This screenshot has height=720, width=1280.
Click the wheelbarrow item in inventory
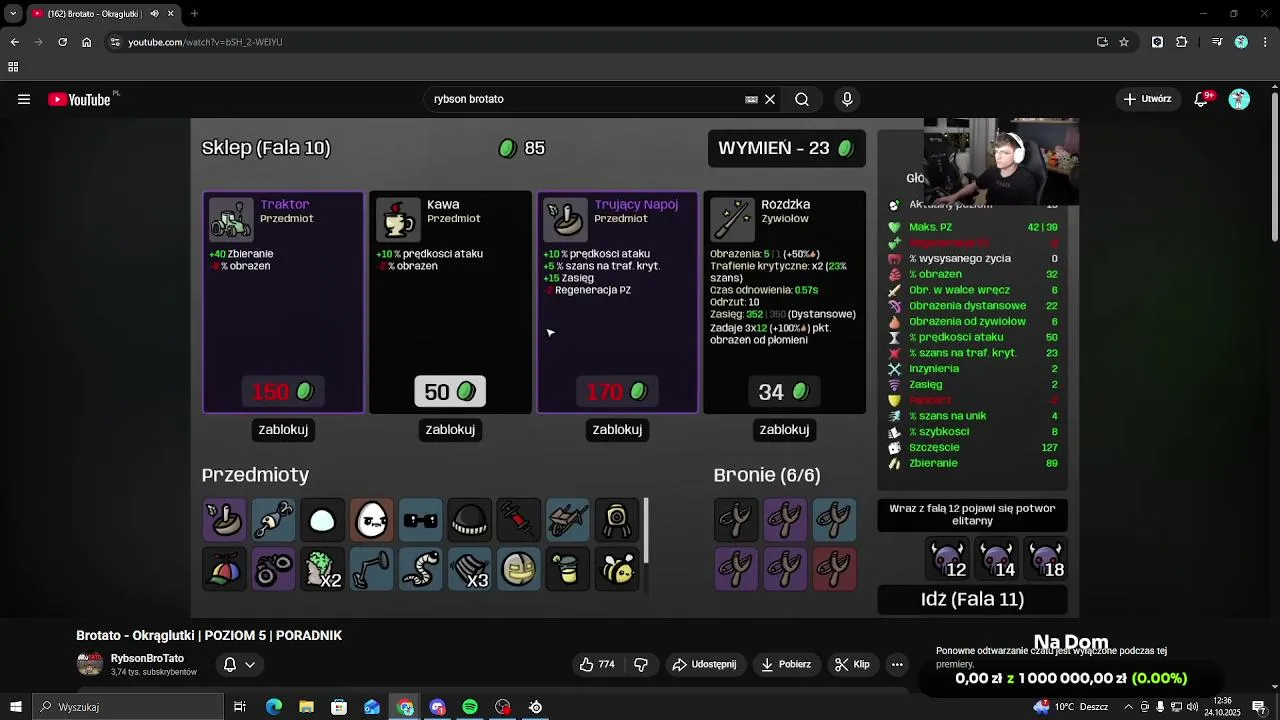click(x=568, y=520)
